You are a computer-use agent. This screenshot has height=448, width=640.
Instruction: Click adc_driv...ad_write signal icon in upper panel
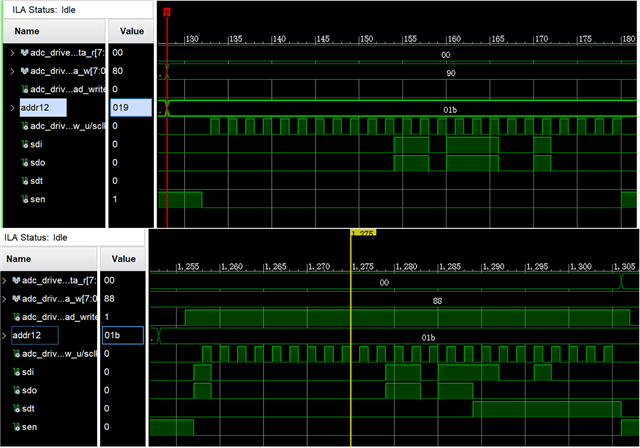(x=25, y=89)
